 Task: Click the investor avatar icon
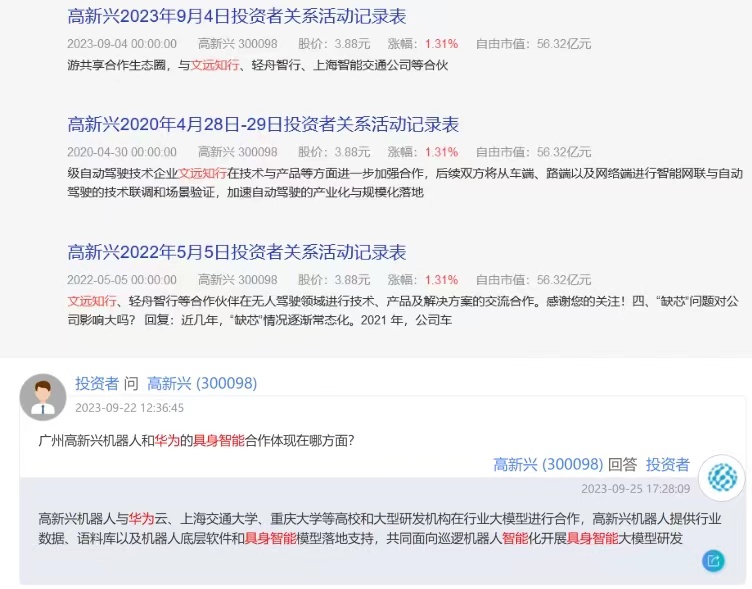coord(43,397)
